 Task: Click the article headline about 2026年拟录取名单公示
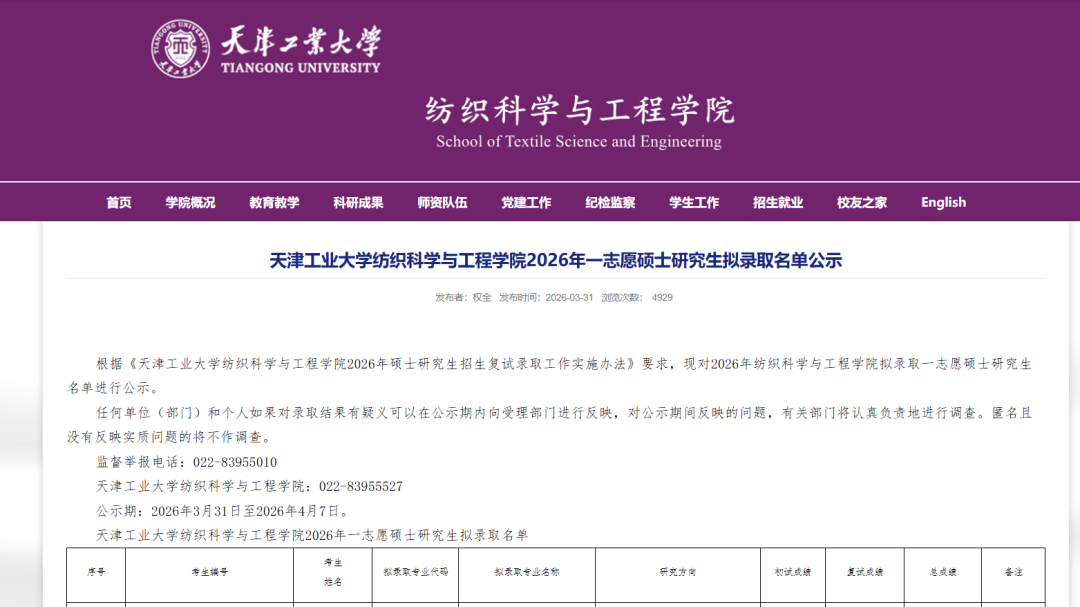tap(555, 261)
